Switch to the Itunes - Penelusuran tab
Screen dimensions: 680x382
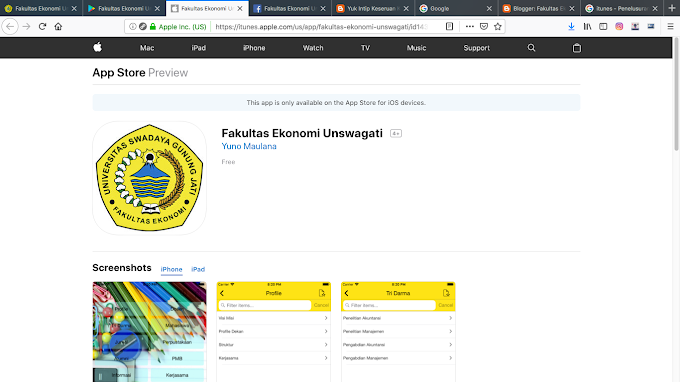pyautogui.click(x=621, y=8)
